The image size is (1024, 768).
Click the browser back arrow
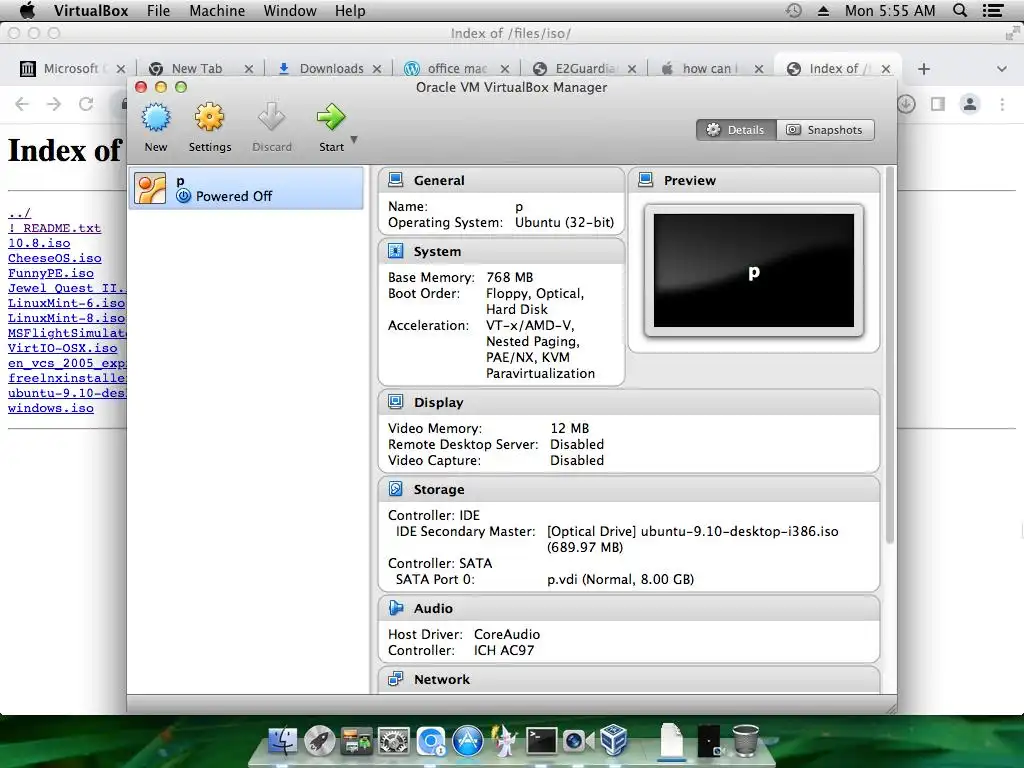tap(22, 104)
